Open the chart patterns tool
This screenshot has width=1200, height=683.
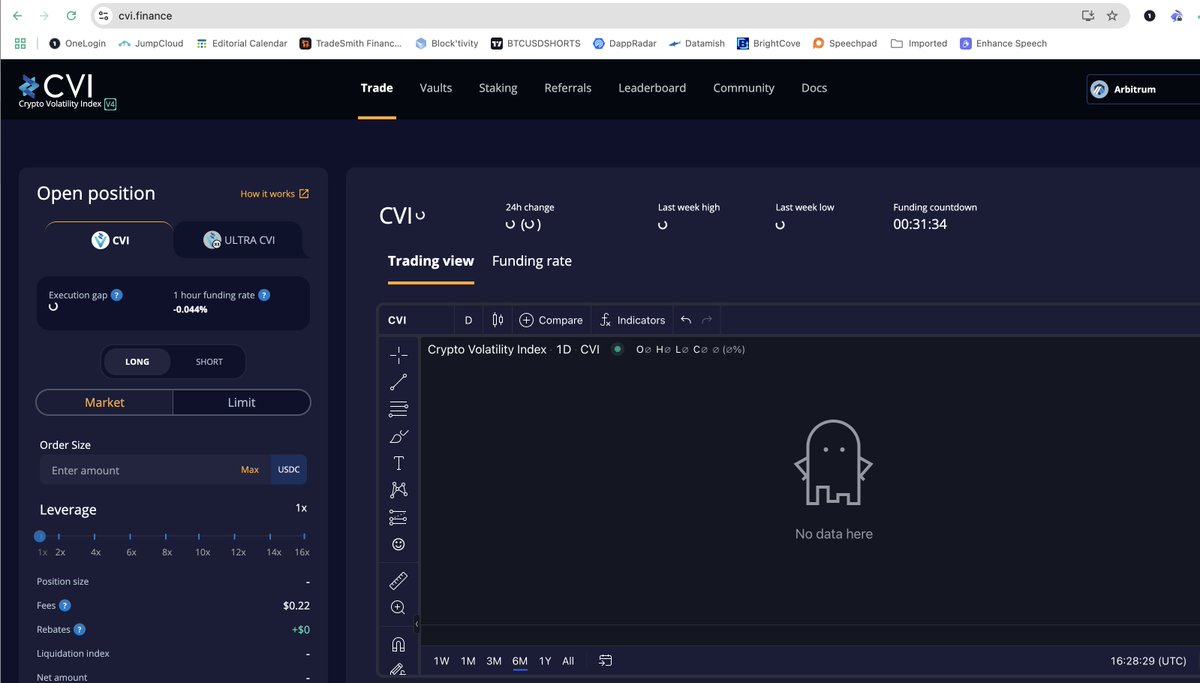point(398,490)
